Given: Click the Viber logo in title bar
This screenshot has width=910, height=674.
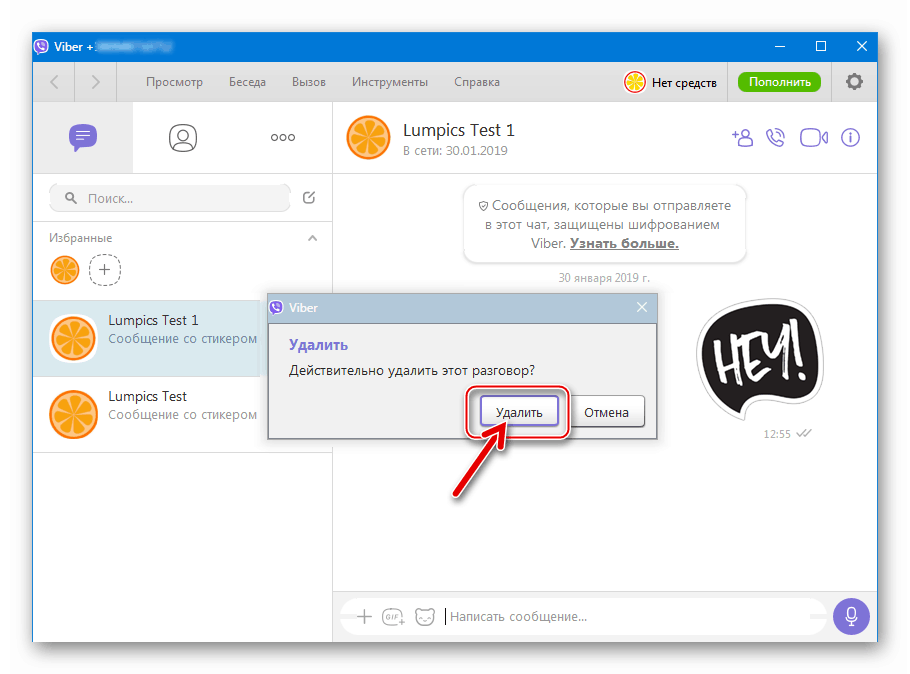Looking at the screenshot, I should 41,47.
